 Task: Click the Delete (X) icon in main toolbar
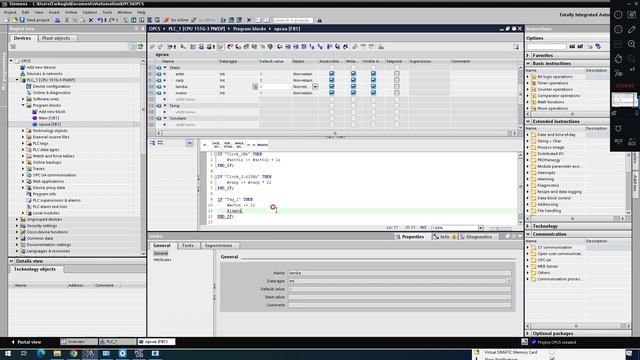[x=91, y=20]
